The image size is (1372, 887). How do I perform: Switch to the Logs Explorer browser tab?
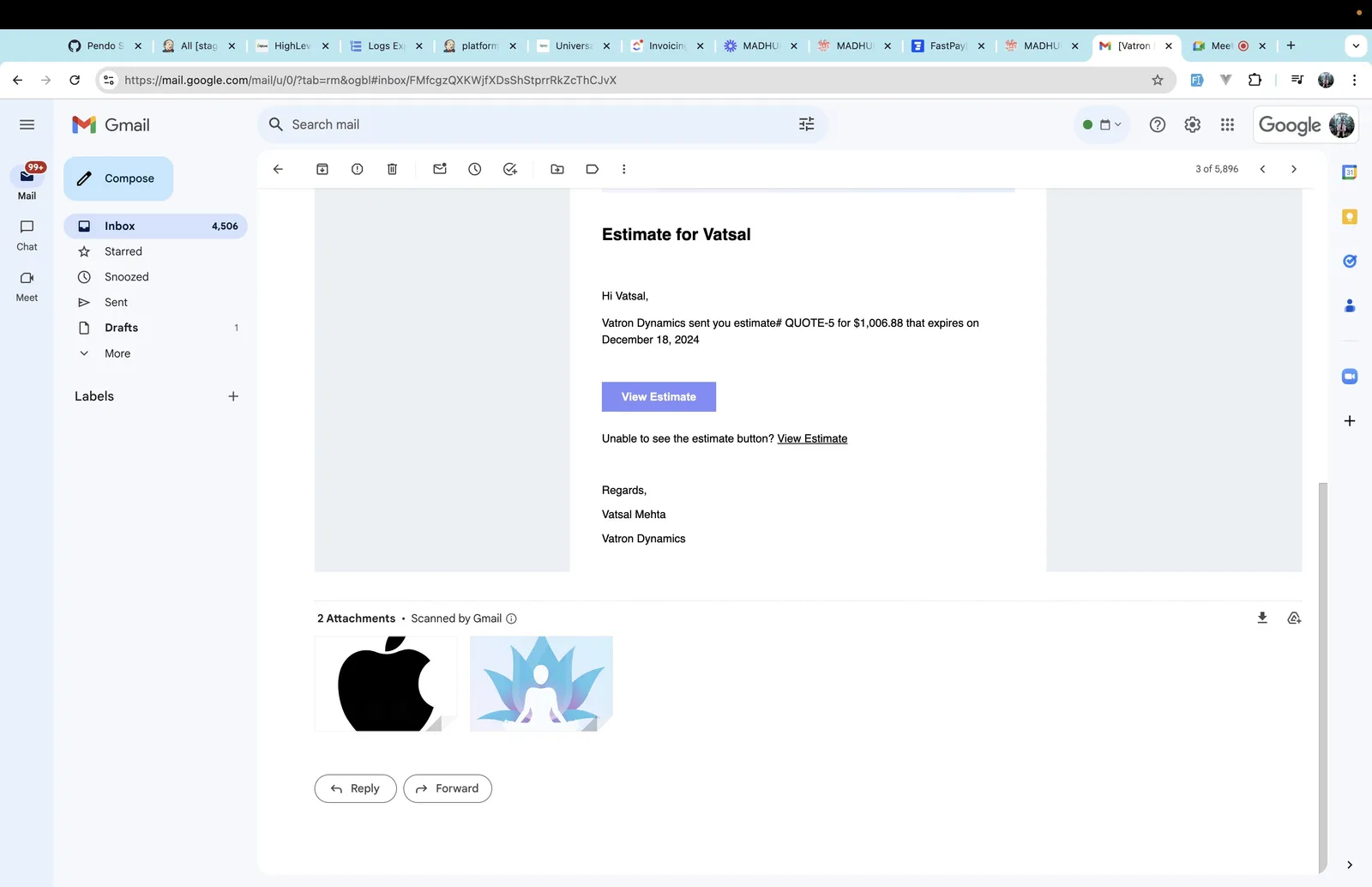[386, 46]
